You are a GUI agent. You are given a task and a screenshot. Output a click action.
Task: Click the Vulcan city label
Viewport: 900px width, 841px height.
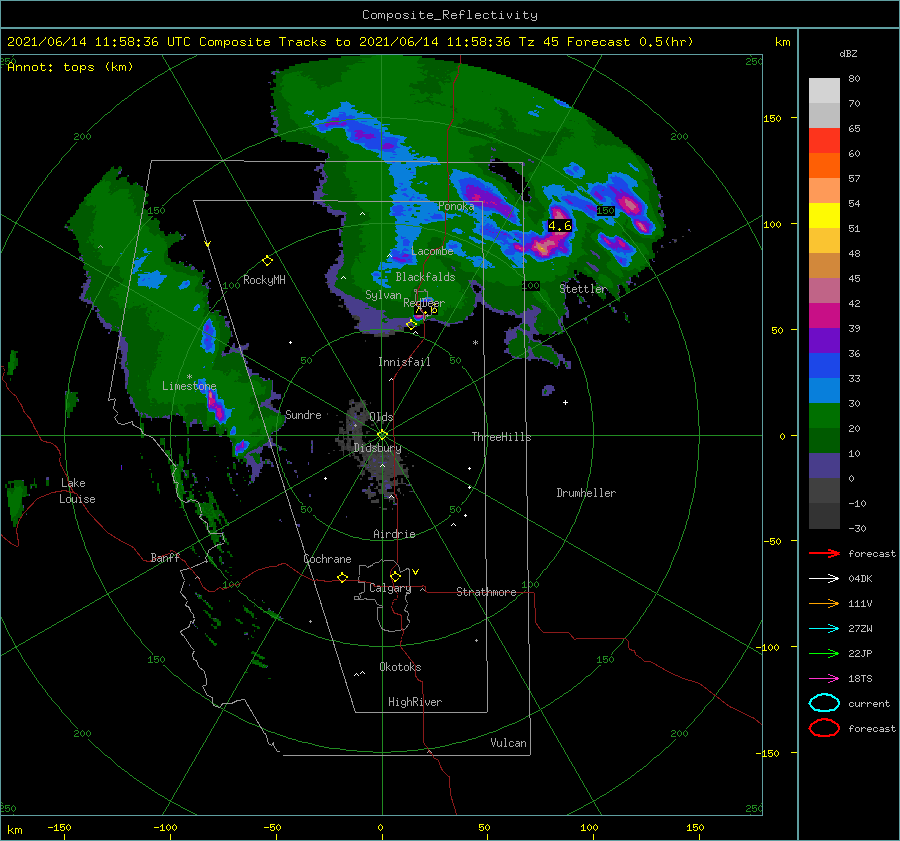(509, 743)
